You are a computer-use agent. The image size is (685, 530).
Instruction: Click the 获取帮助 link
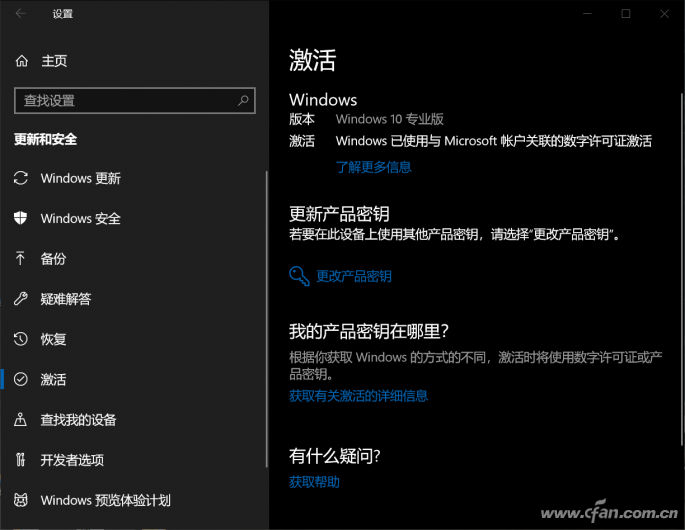314,482
